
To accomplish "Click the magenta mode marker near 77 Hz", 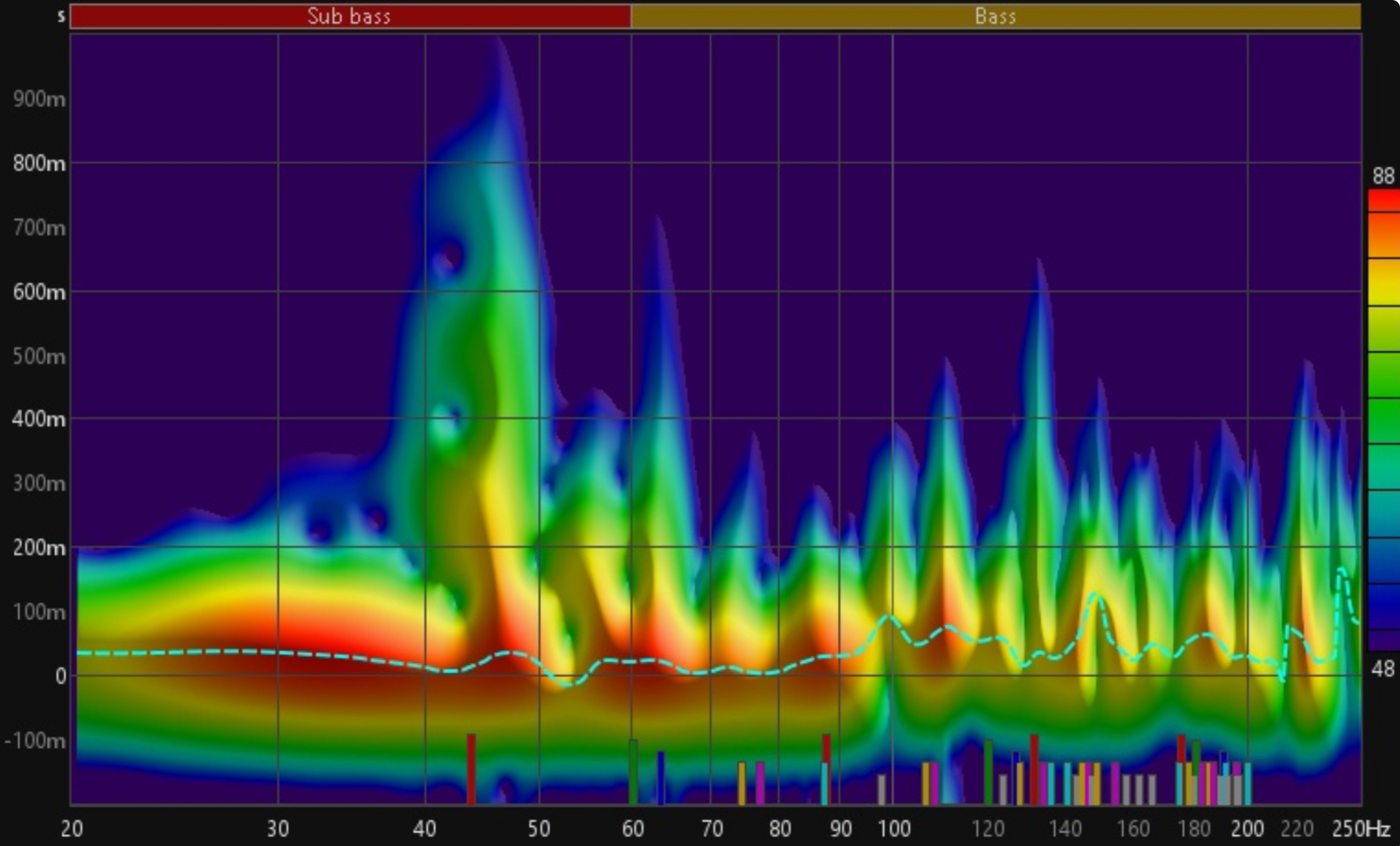I will (760, 783).
